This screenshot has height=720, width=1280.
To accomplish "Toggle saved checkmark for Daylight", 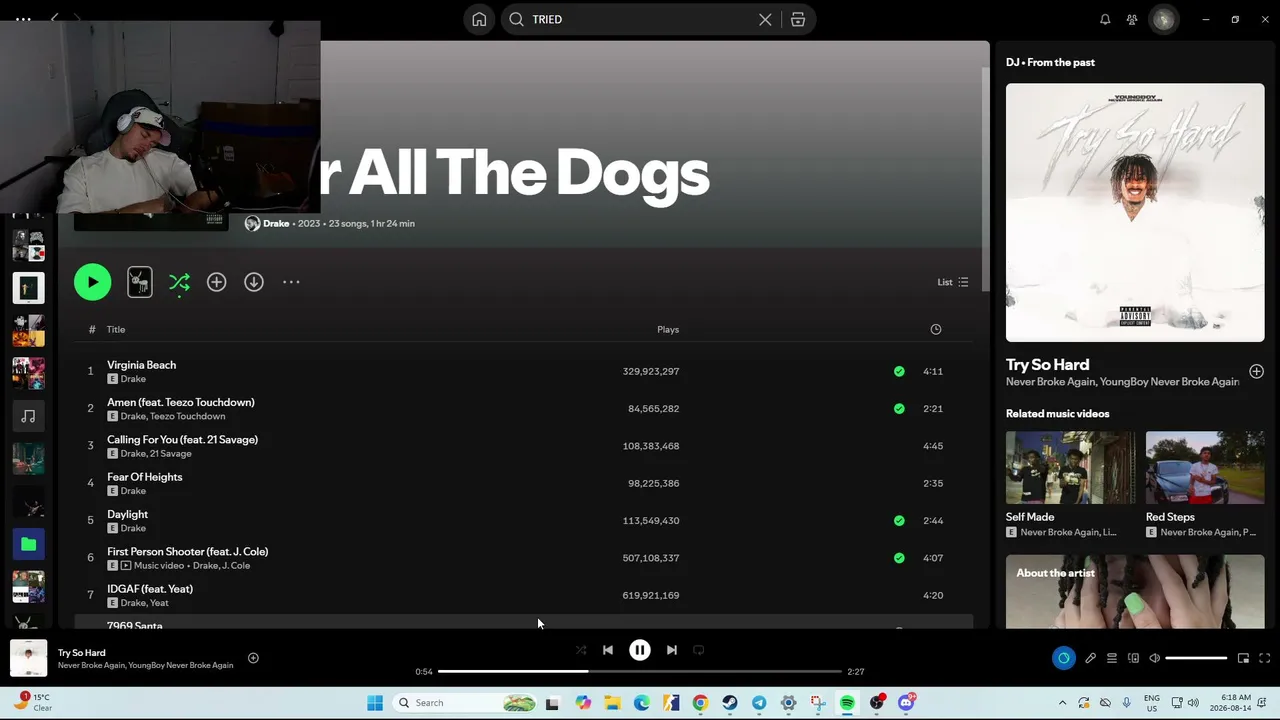I will click(899, 520).
